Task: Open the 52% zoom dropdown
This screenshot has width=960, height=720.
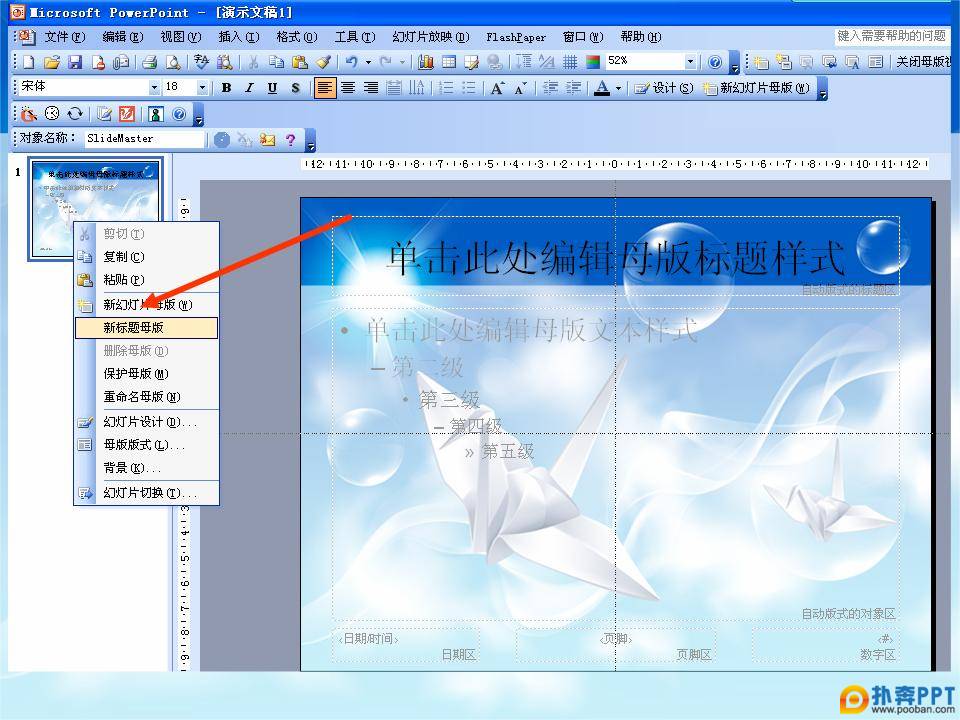Action: pos(690,62)
